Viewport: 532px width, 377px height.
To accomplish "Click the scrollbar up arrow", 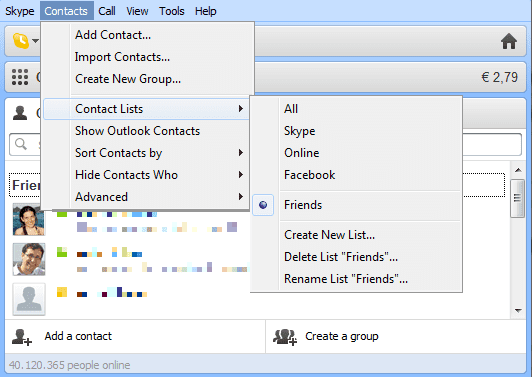I will [x=518, y=170].
